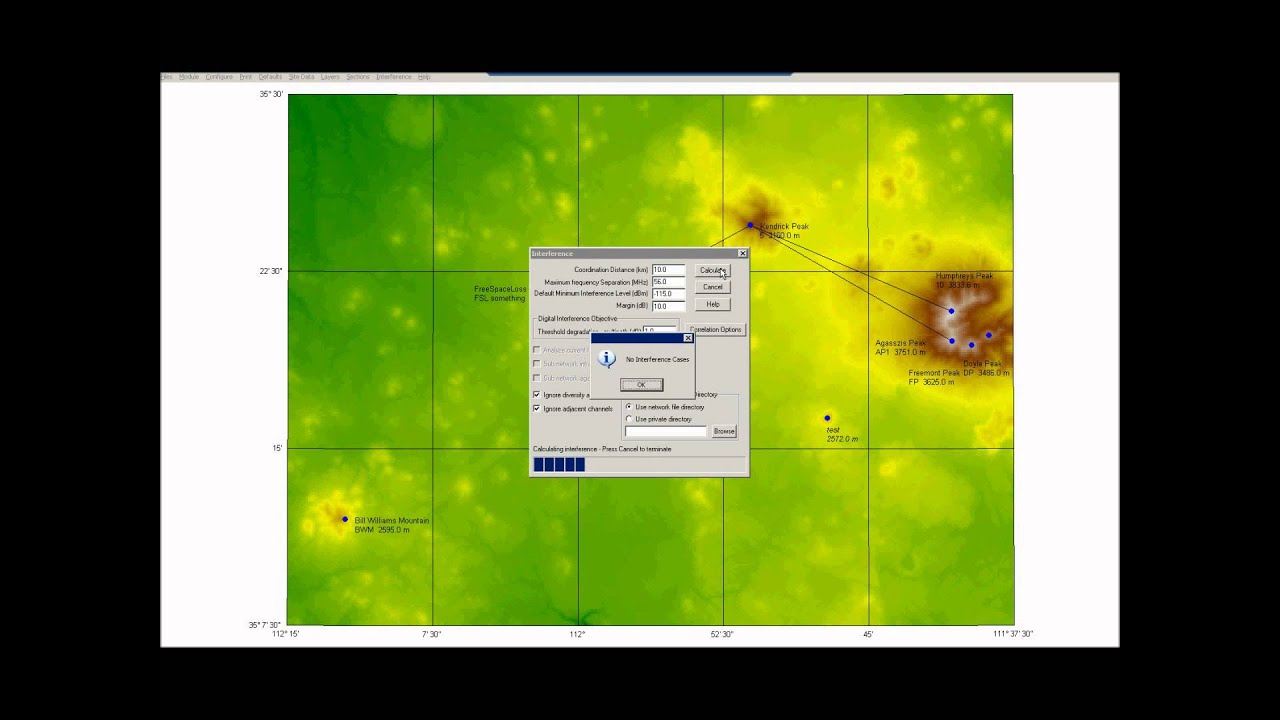Click the info icon in message box
Image resolution: width=1280 pixels, height=720 pixels.
(x=606, y=359)
